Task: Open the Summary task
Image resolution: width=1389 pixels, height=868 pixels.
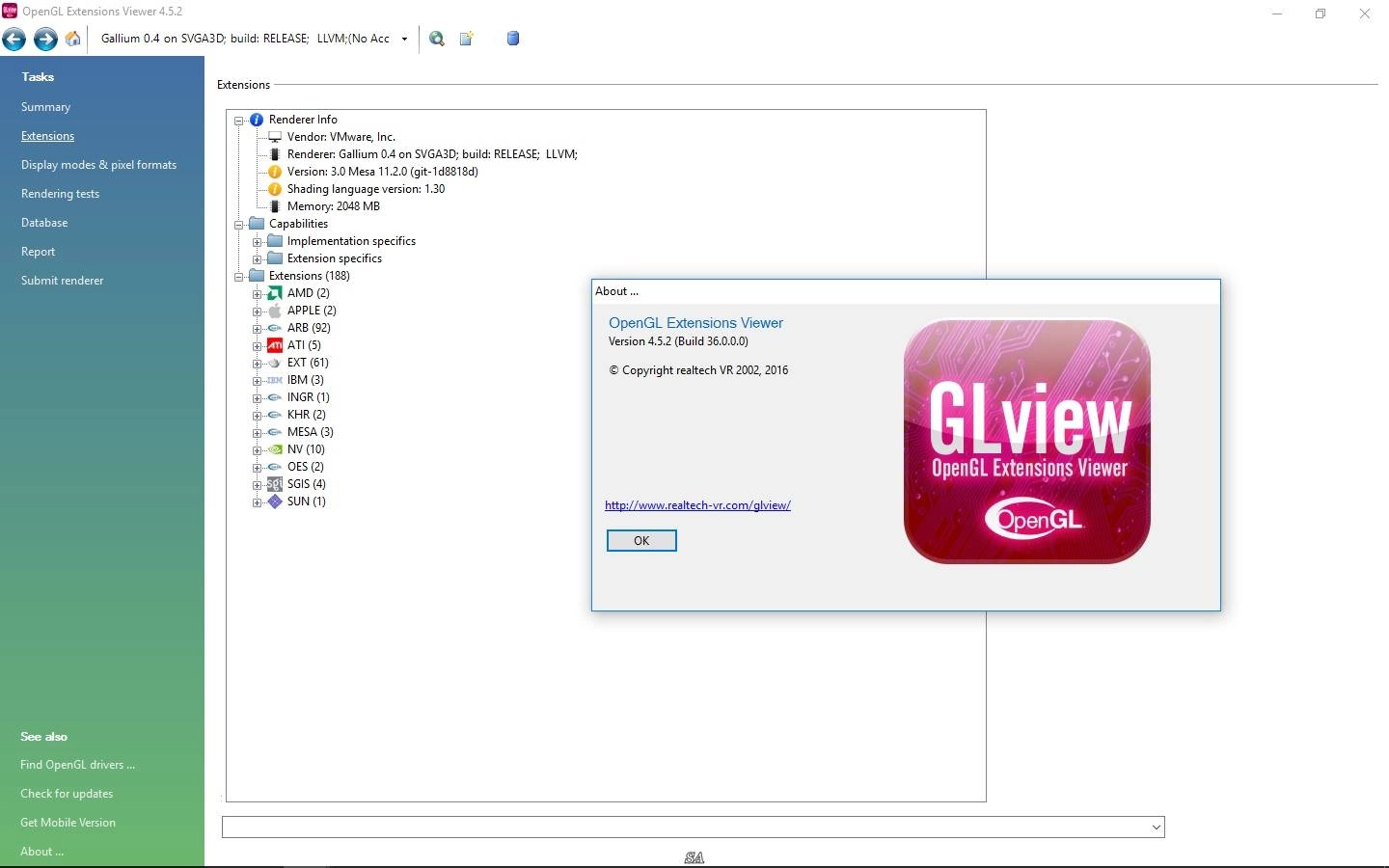Action: [x=45, y=107]
